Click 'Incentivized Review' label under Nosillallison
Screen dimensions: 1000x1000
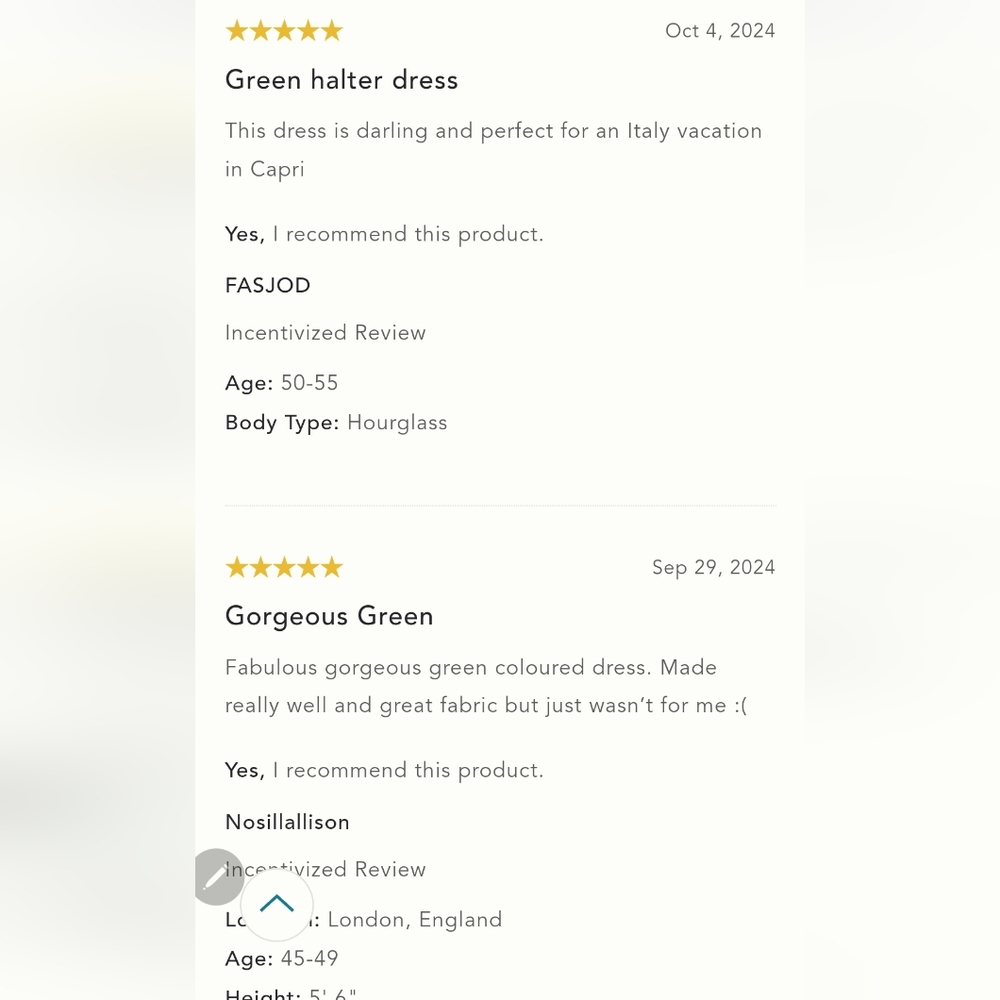[x=325, y=869]
